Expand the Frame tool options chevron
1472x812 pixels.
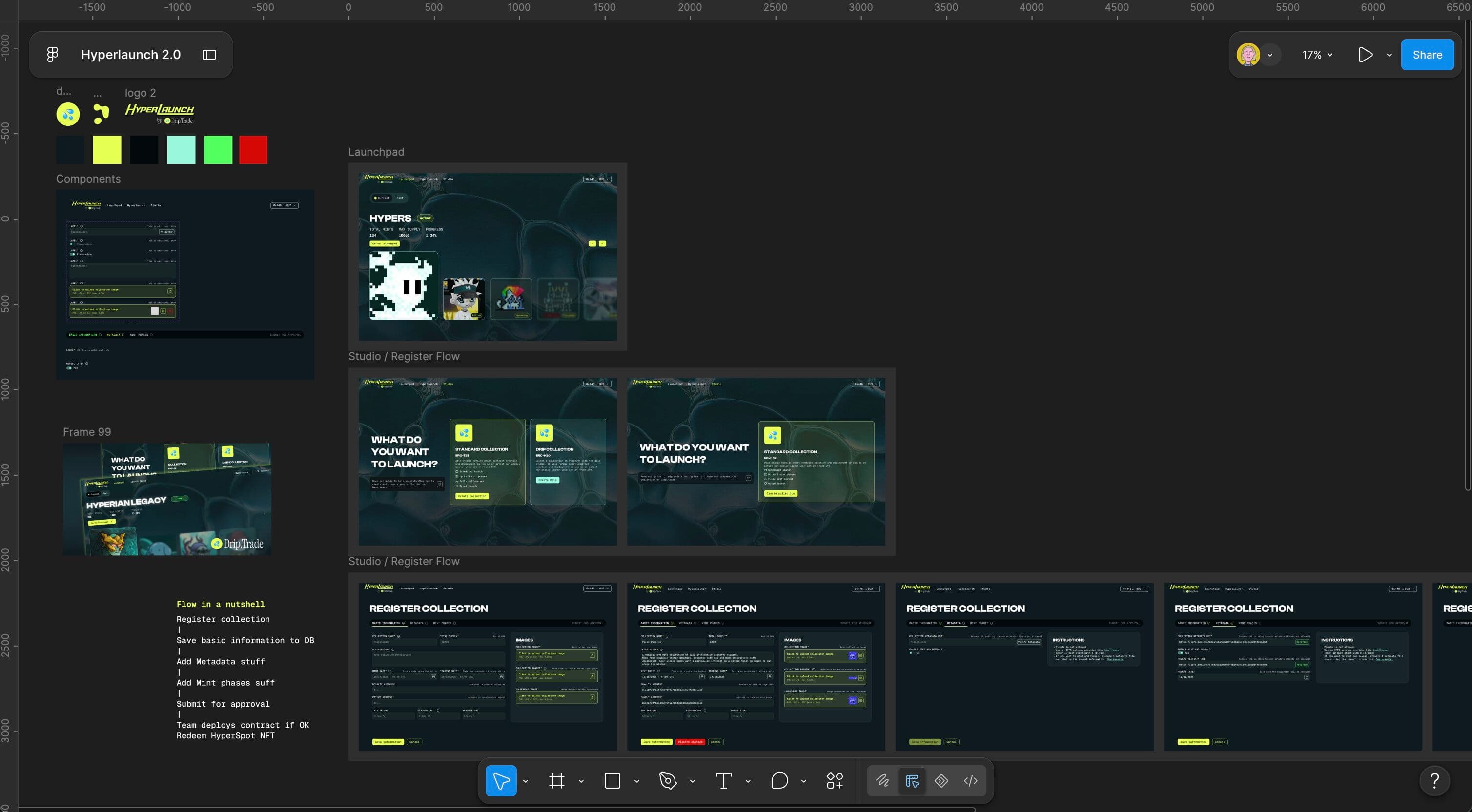point(581,781)
